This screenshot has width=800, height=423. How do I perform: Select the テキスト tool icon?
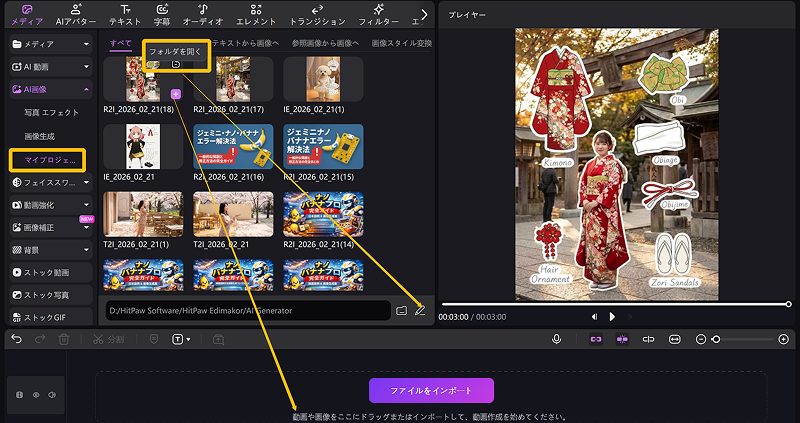124,14
